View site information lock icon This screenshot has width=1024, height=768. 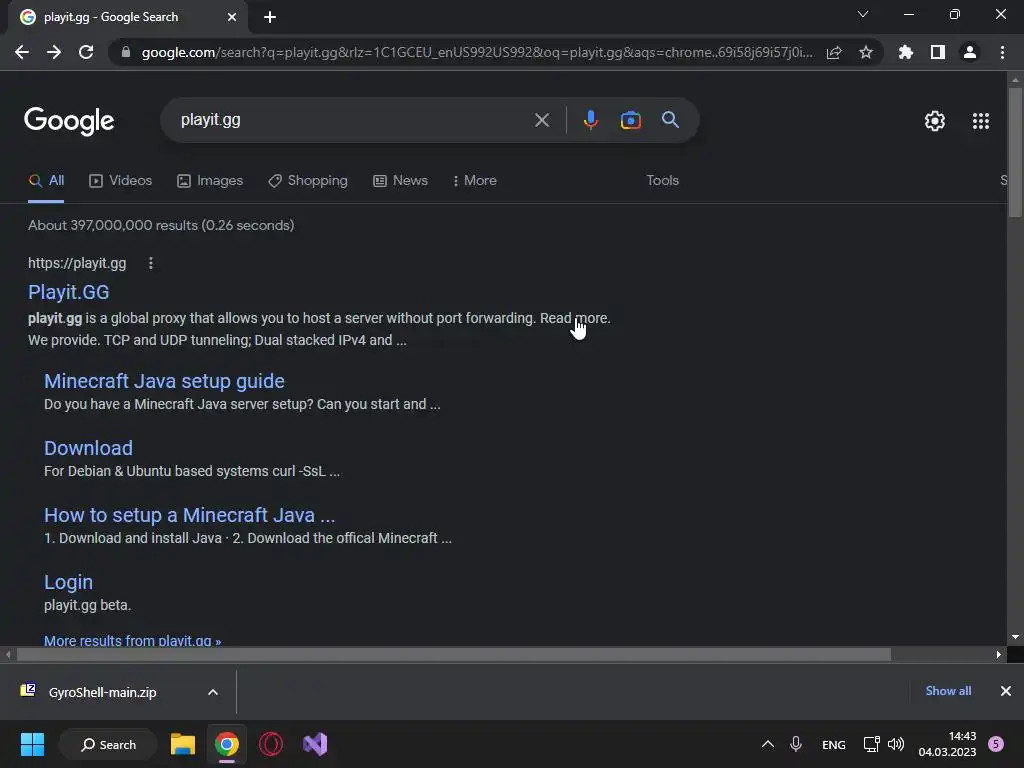pyautogui.click(x=126, y=52)
